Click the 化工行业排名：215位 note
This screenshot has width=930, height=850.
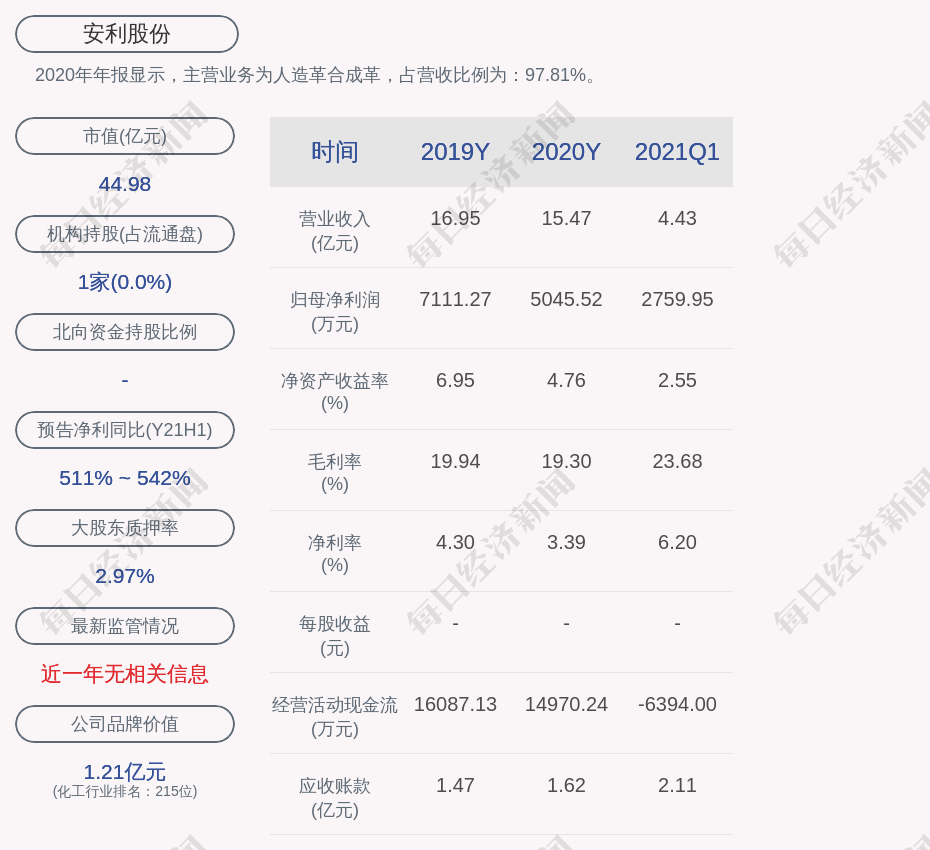point(125,791)
